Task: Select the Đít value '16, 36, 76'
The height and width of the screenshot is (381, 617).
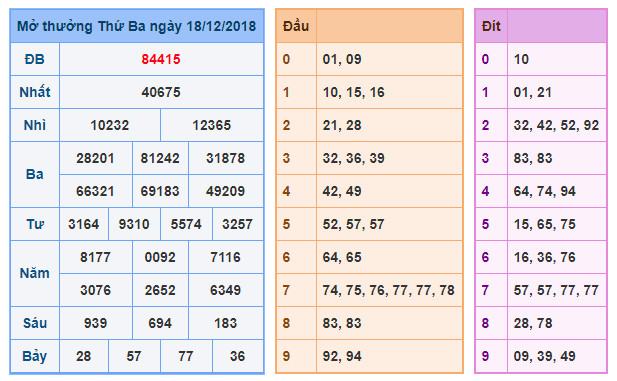Action: click(545, 258)
